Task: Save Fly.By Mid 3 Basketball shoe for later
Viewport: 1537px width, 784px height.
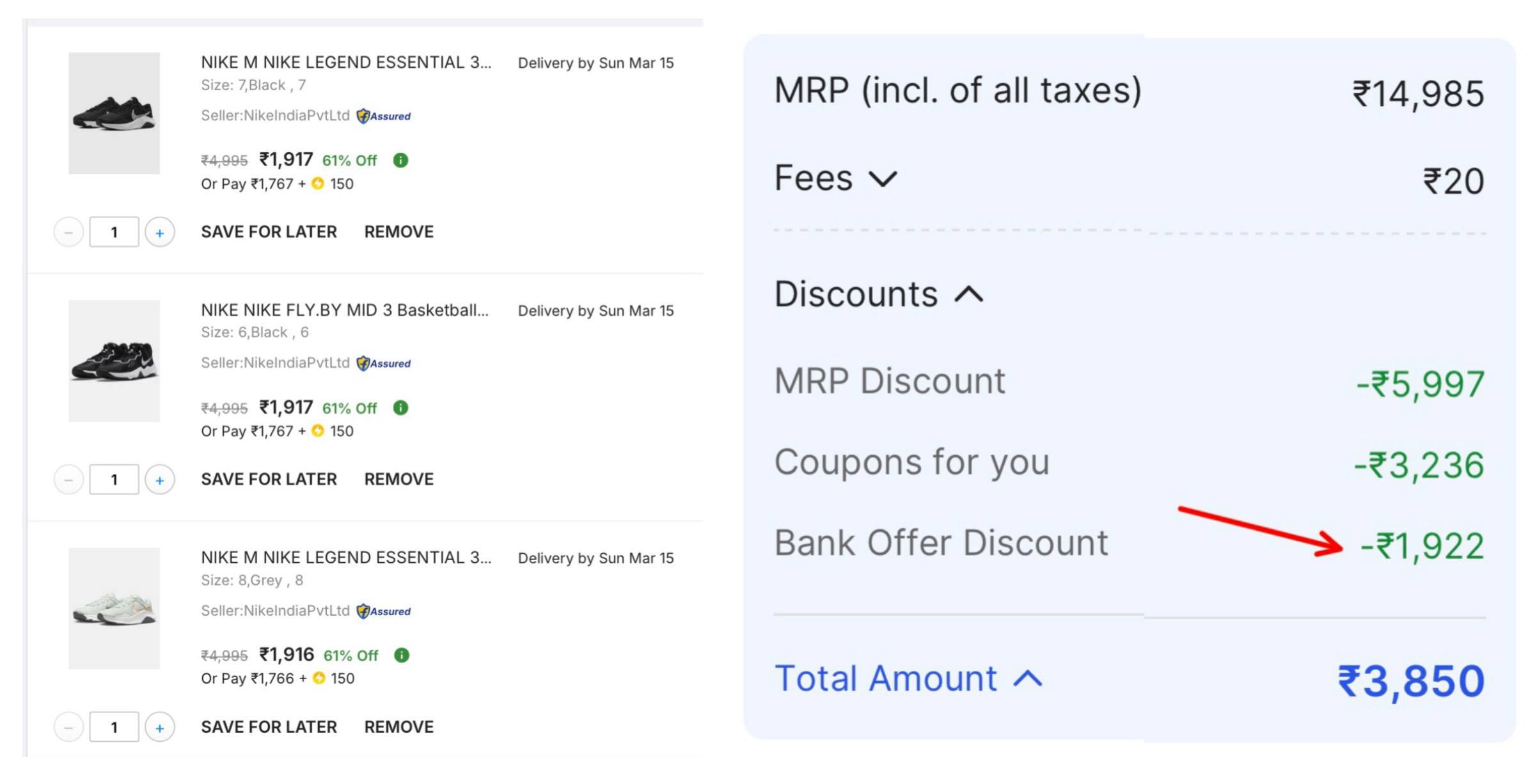Action: coord(269,479)
